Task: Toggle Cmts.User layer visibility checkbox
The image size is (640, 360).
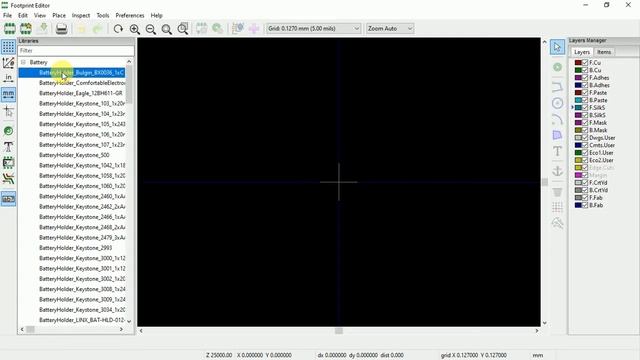Action: click(585, 145)
